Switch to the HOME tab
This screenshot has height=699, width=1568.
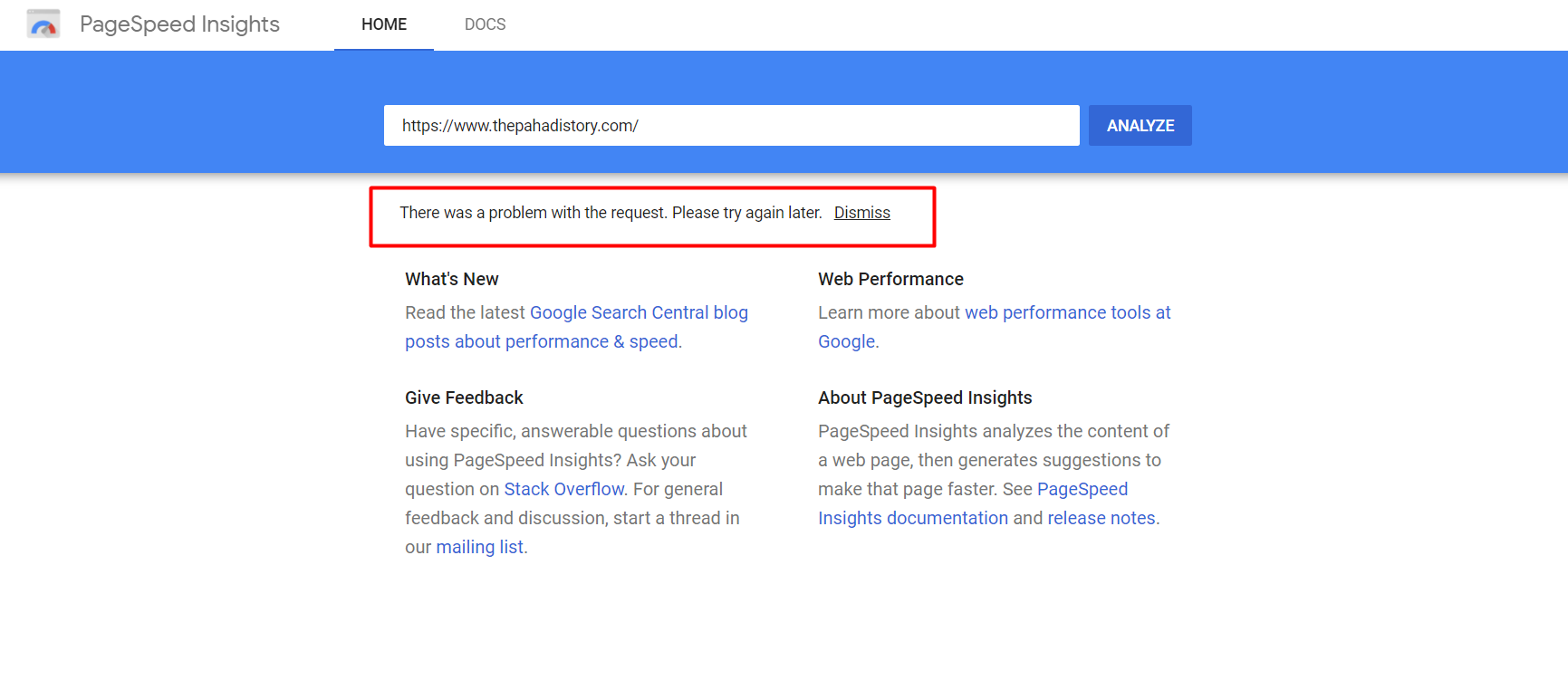(x=384, y=24)
